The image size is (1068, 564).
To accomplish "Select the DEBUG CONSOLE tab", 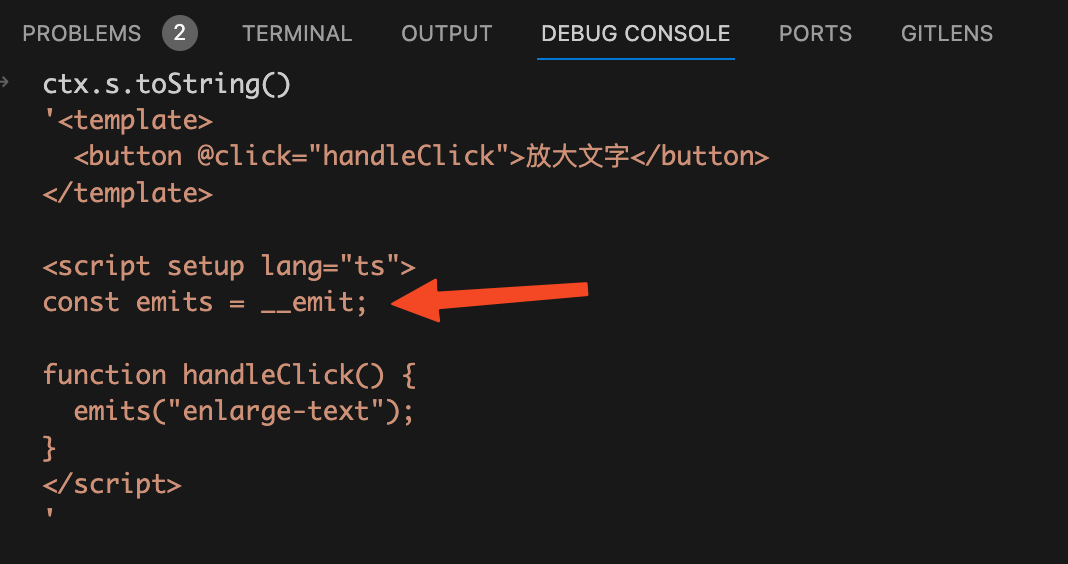I will point(635,33).
